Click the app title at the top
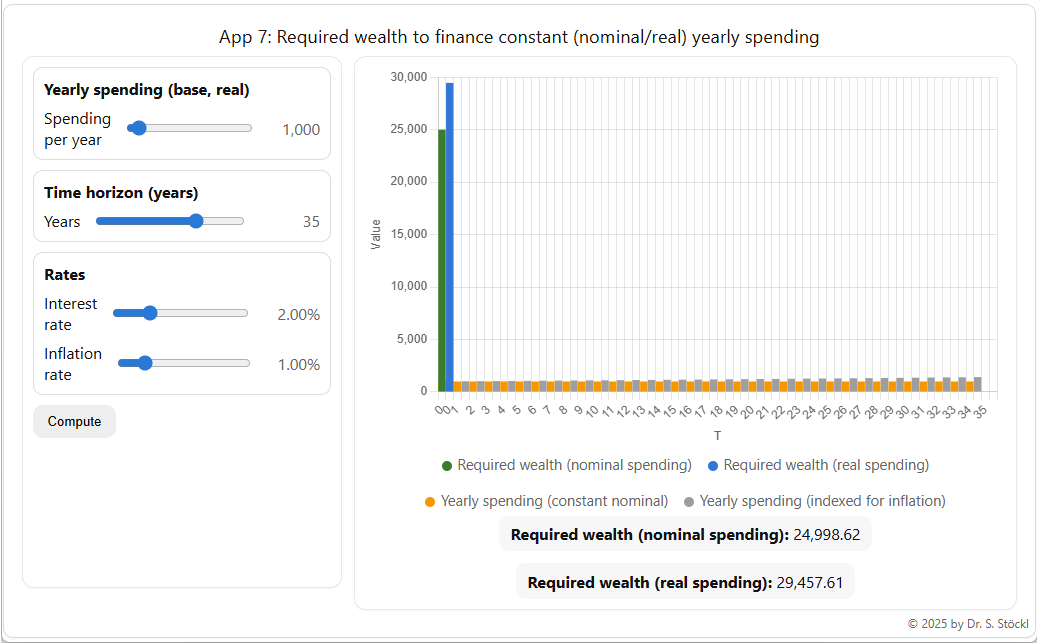 coord(518,36)
